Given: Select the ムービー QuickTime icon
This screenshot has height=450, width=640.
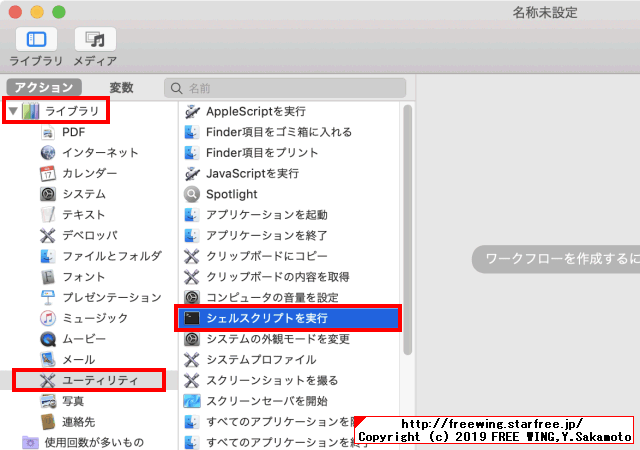Looking at the screenshot, I should pyautogui.click(x=48, y=339).
